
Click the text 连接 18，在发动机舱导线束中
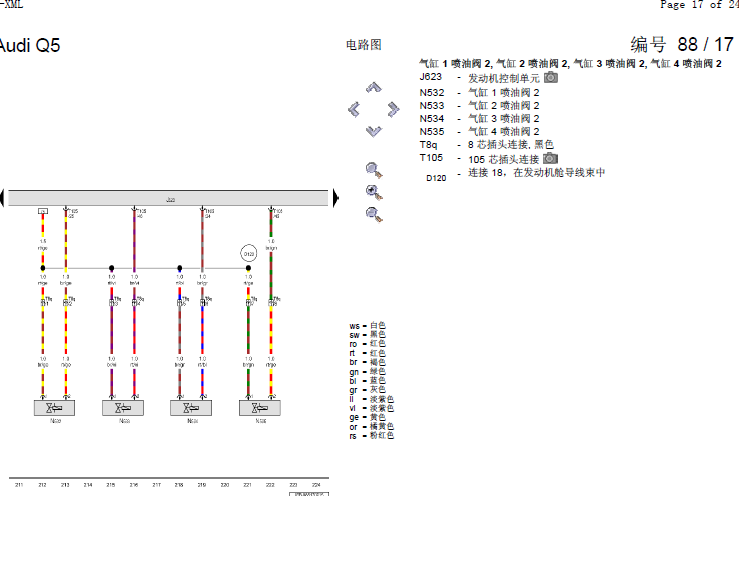point(536,173)
